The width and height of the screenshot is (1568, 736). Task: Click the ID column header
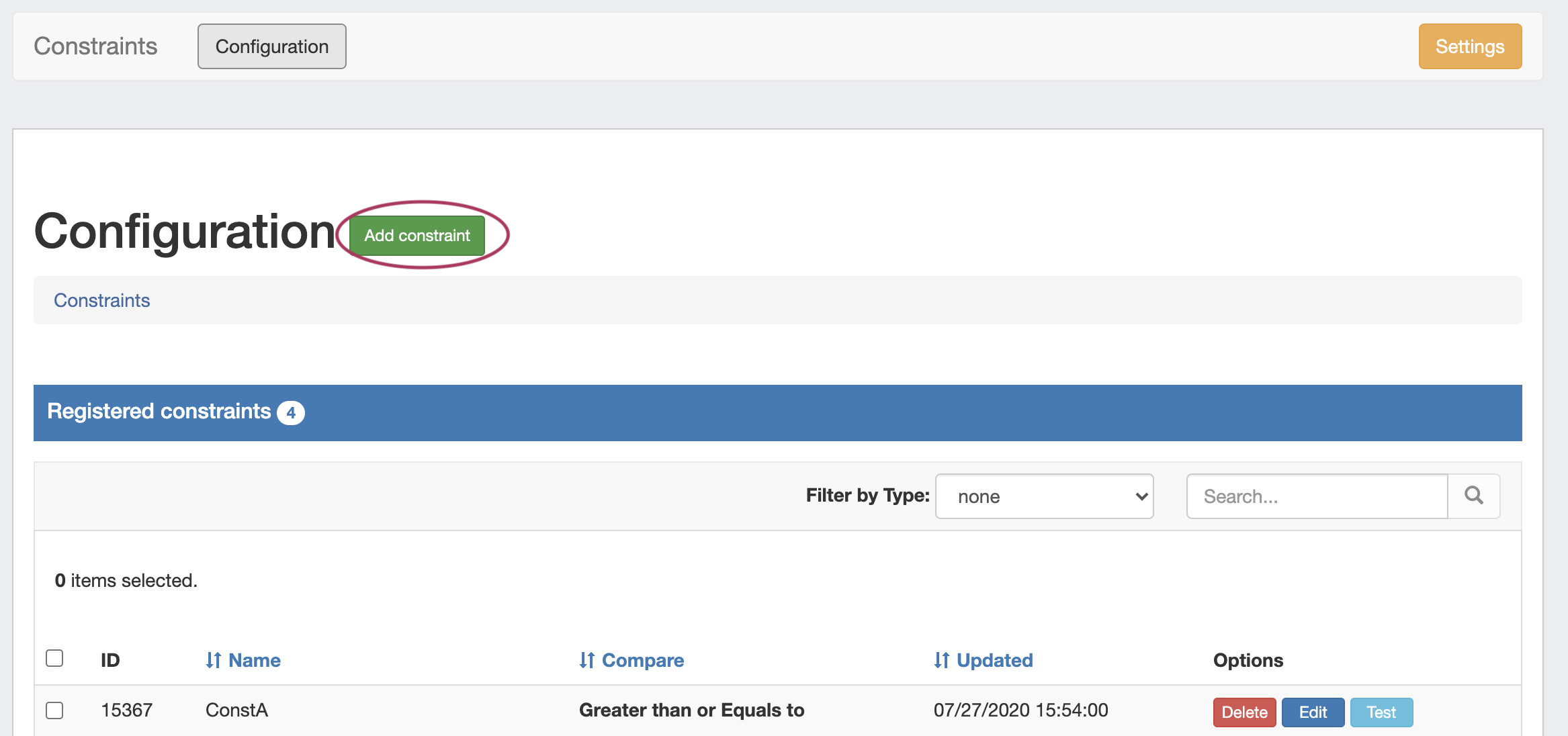pos(110,660)
